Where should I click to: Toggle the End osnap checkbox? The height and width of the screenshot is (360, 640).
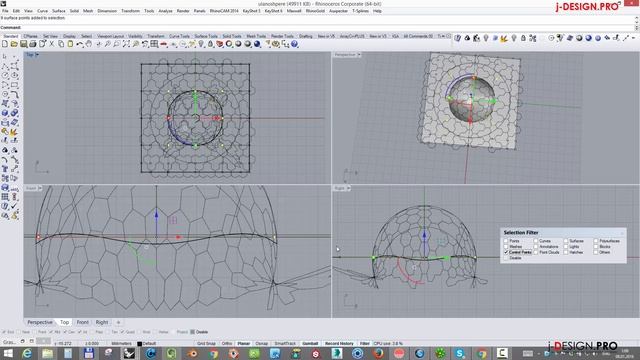(x=4, y=332)
